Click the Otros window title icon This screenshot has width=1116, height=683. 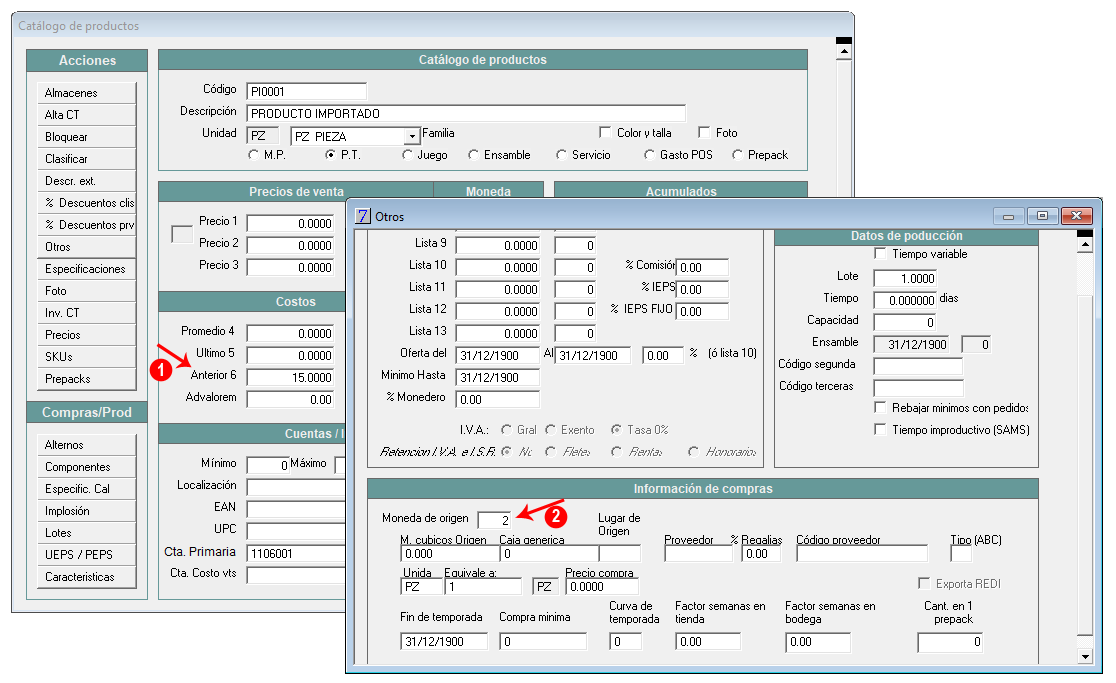(363, 216)
